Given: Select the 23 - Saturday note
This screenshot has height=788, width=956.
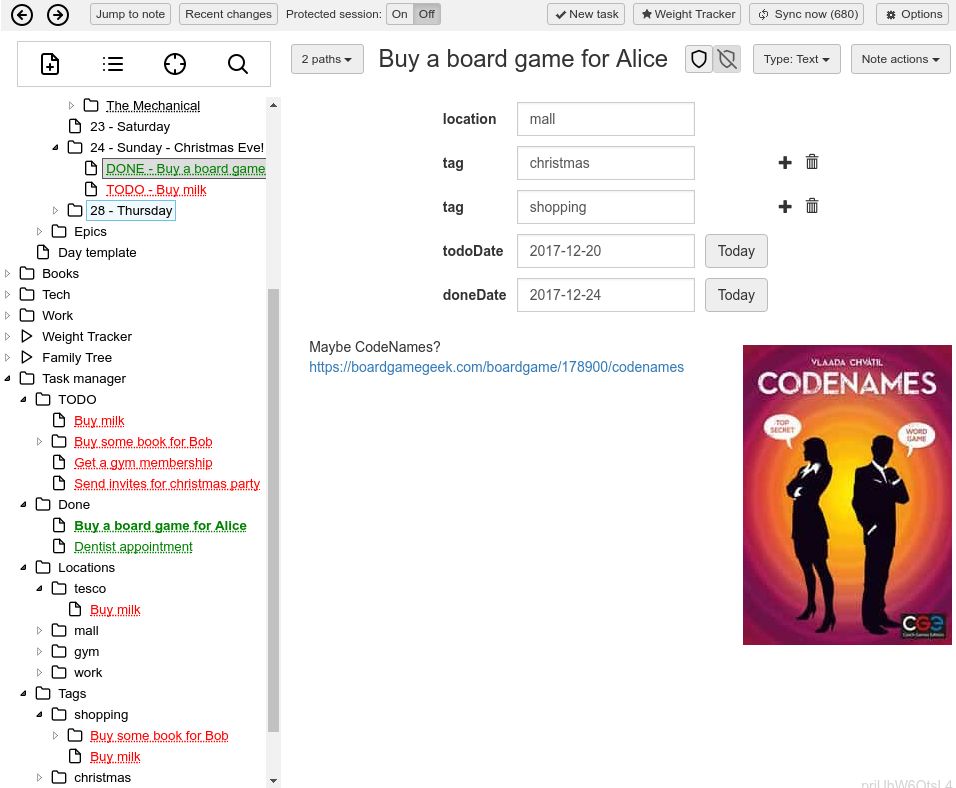Looking at the screenshot, I should click(130, 127).
